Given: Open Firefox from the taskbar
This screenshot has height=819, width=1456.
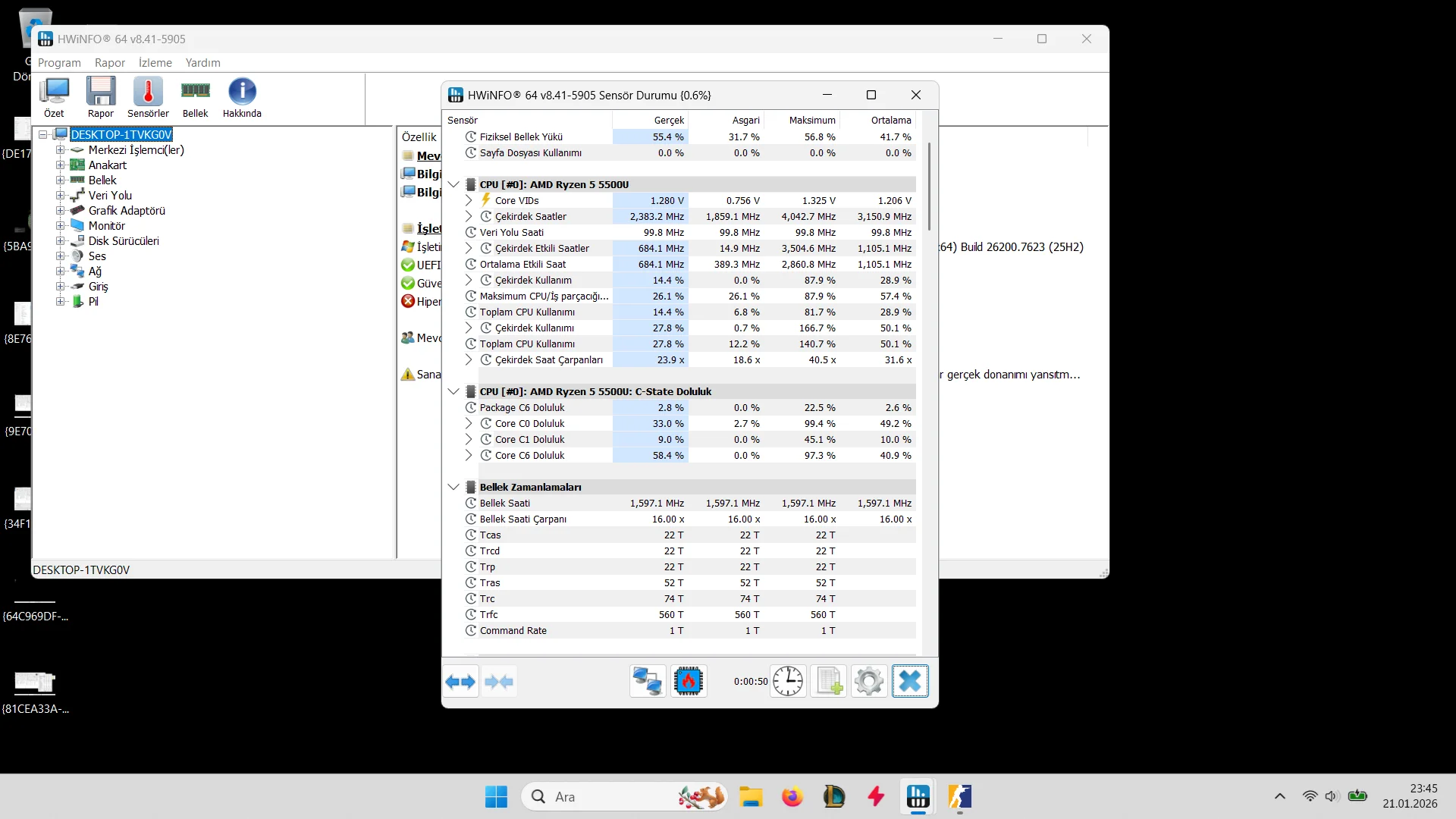Looking at the screenshot, I should pyautogui.click(x=792, y=797).
